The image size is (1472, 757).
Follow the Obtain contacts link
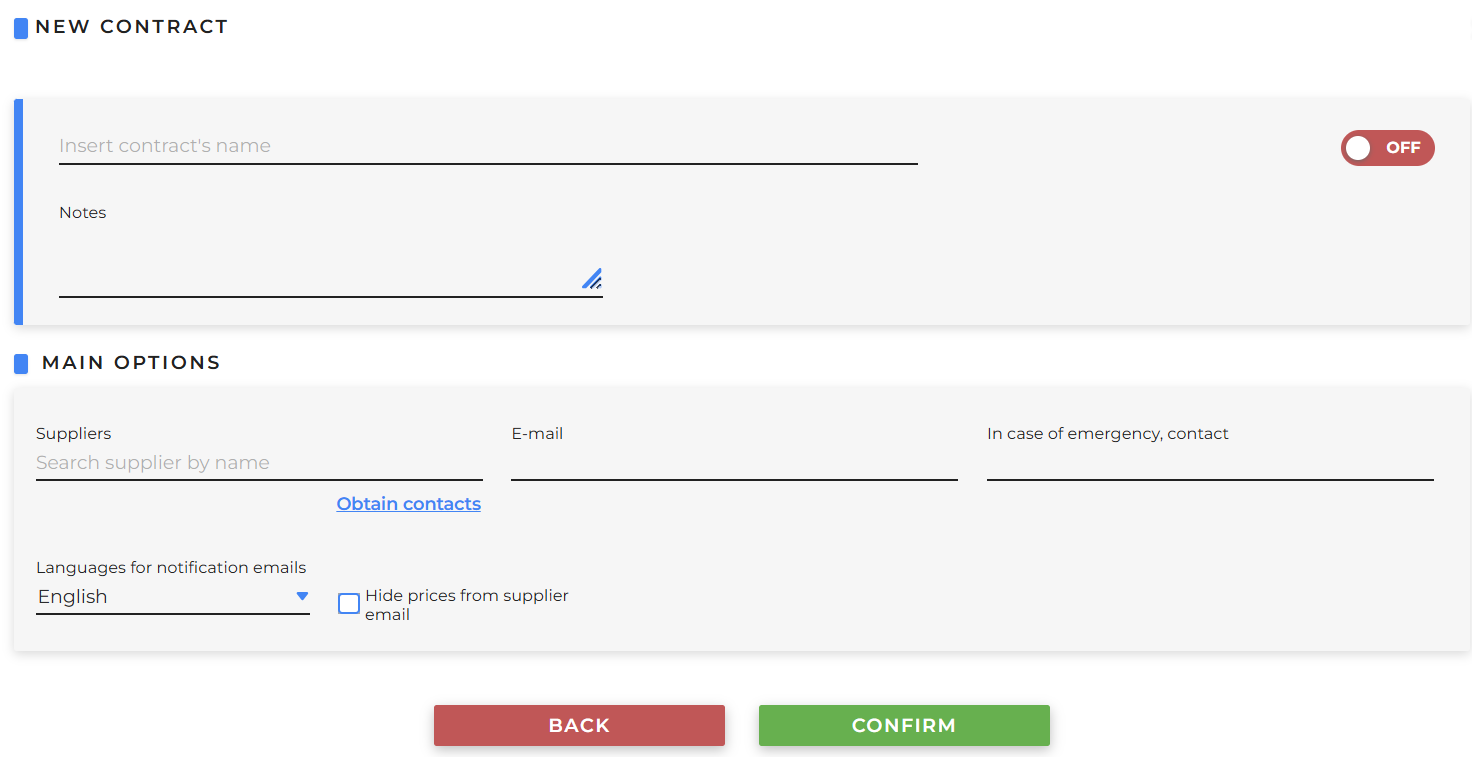click(x=408, y=504)
